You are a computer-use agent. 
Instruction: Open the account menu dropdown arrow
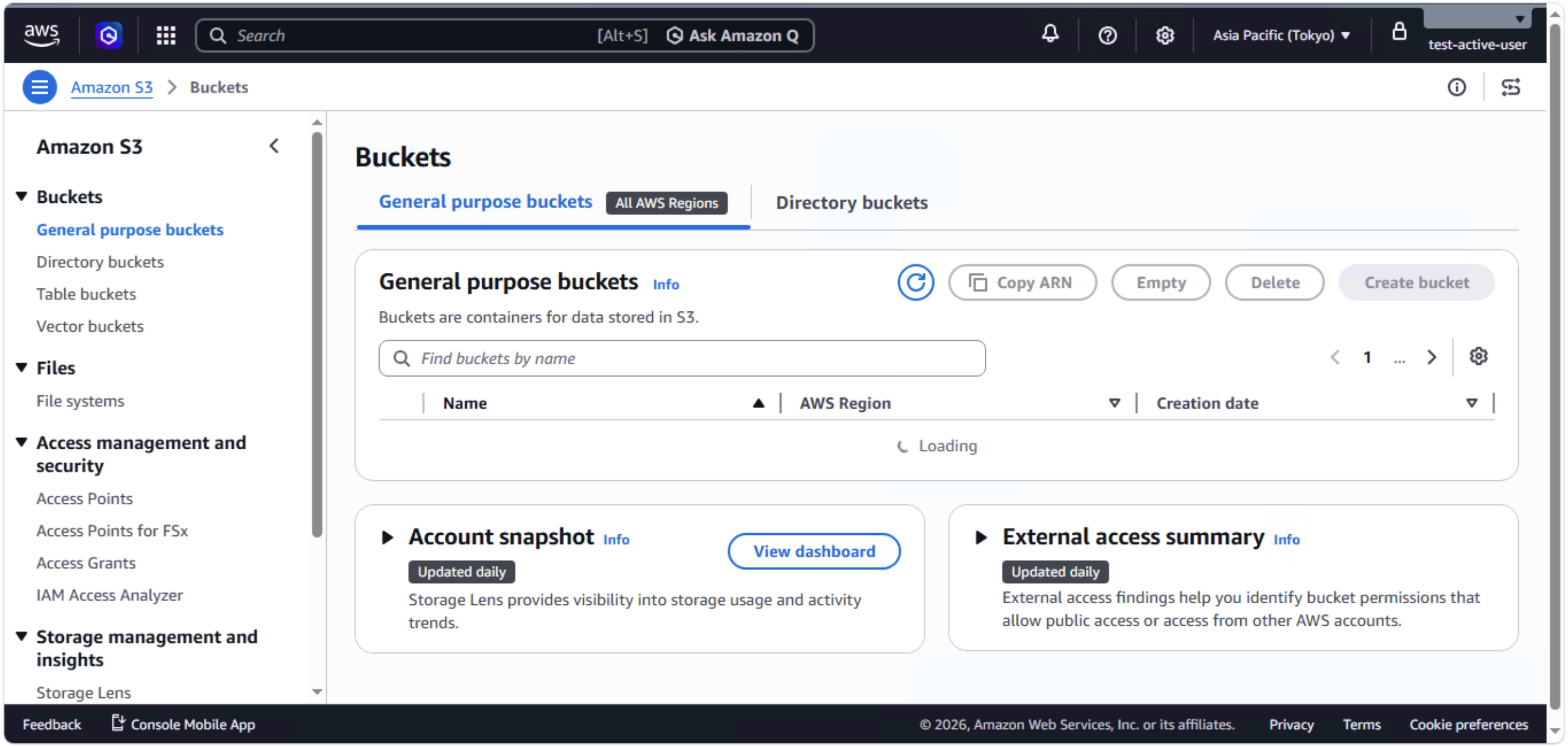pos(1519,20)
